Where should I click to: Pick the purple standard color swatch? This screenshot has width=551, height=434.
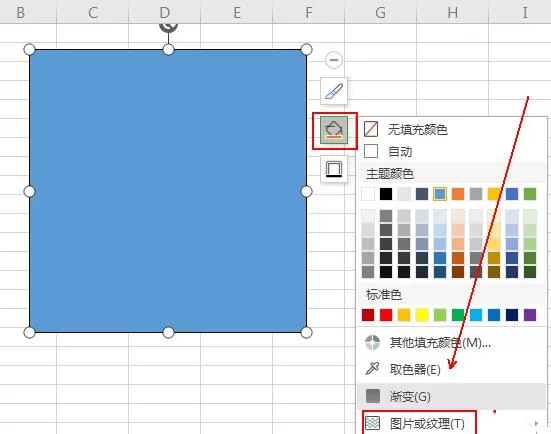tap(530, 315)
